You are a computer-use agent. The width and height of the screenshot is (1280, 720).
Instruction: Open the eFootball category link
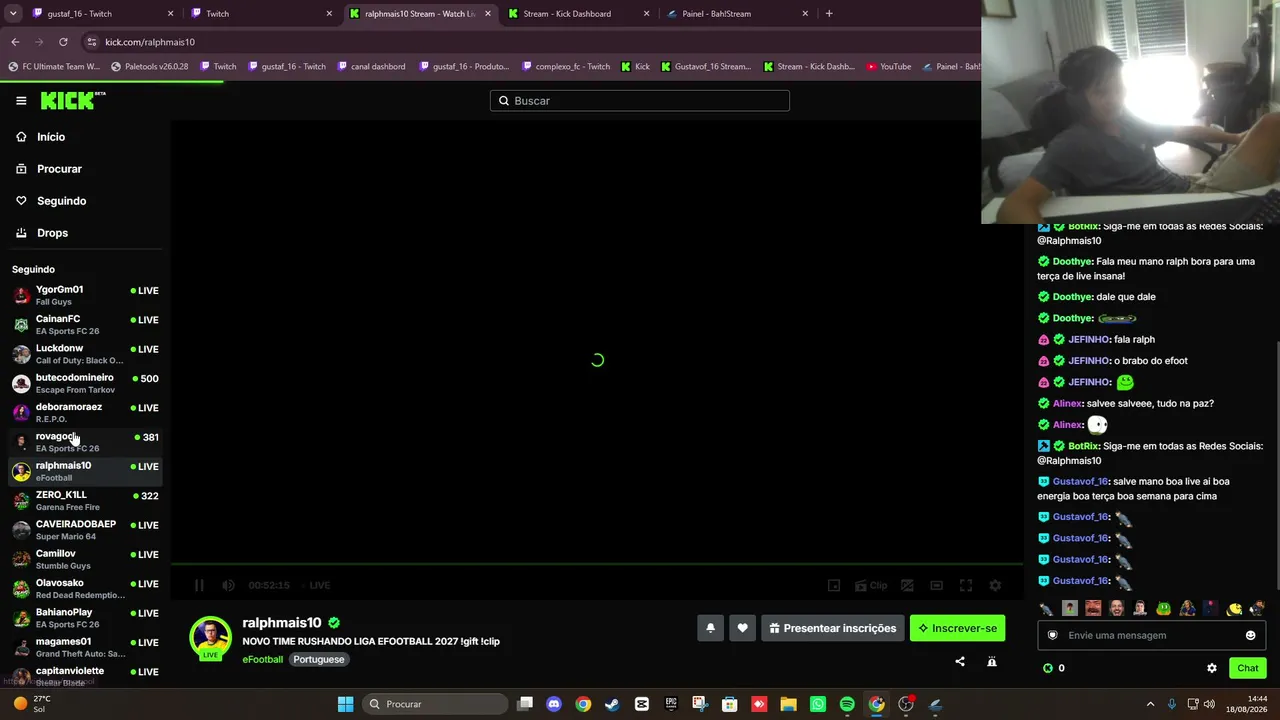pyautogui.click(x=262, y=660)
